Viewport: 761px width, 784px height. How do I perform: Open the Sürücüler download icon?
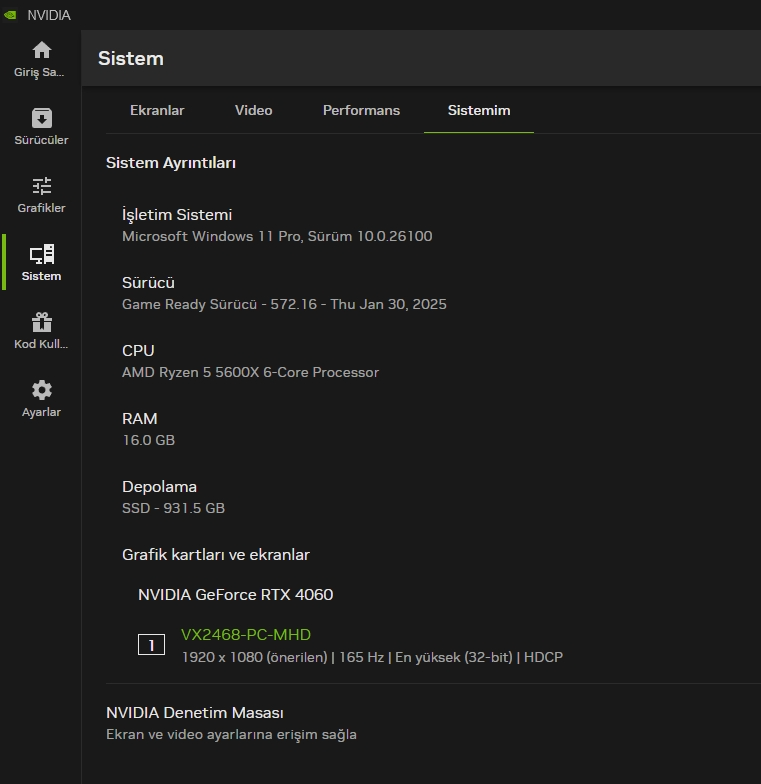[x=42, y=118]
